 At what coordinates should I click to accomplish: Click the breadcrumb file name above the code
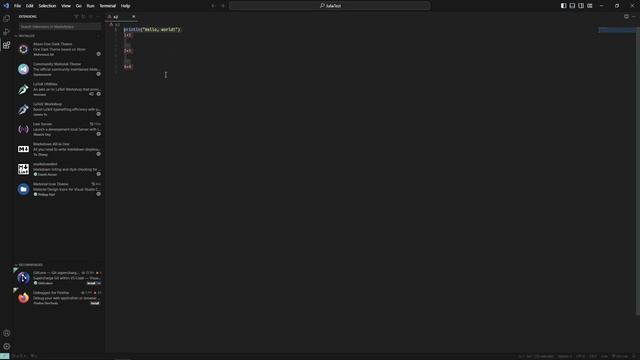click(x=117, y=24)
